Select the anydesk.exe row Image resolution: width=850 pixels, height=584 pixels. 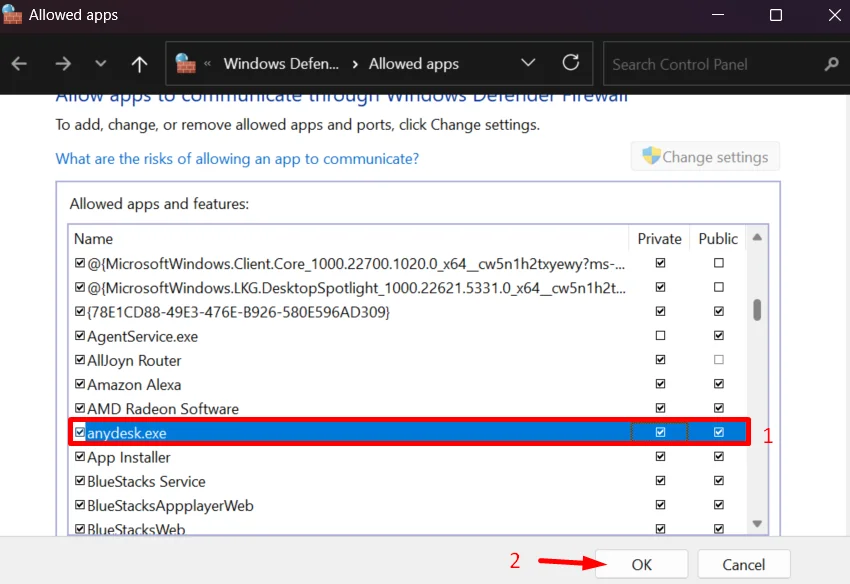408,432
